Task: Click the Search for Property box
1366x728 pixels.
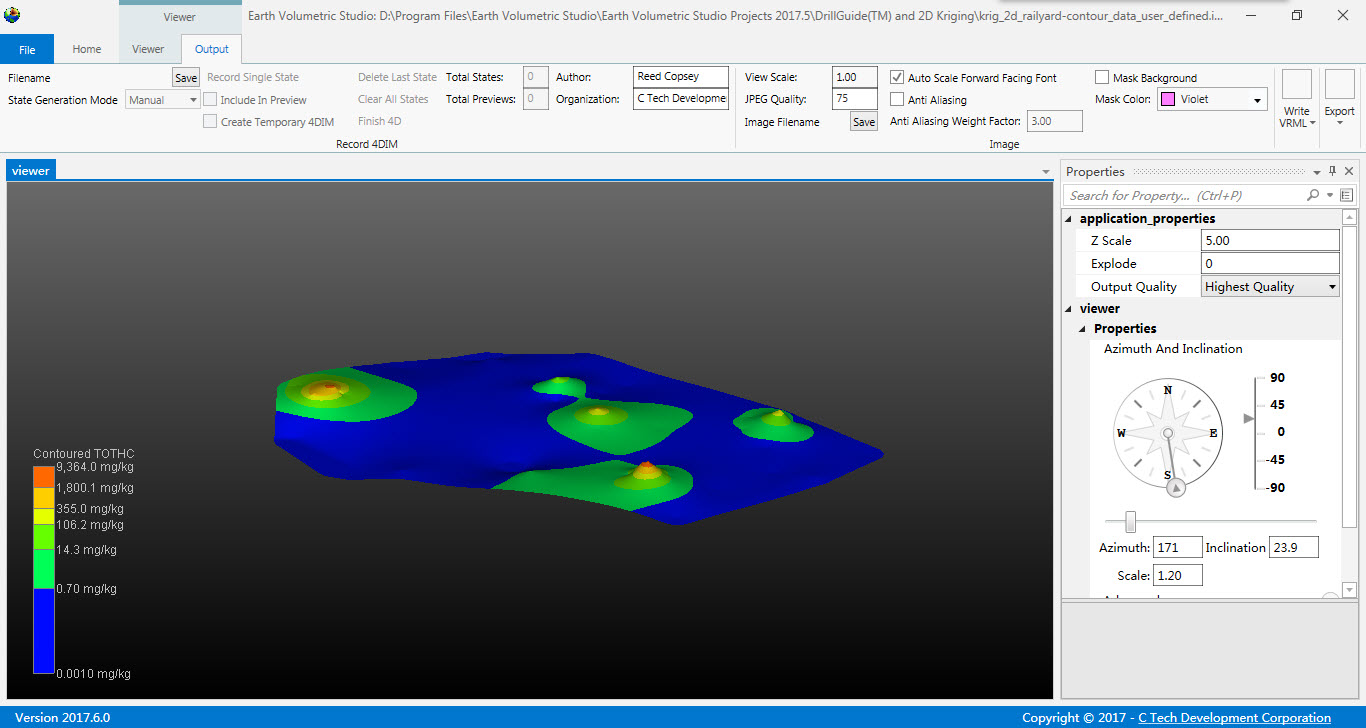Action: (x=1183, y=195)
